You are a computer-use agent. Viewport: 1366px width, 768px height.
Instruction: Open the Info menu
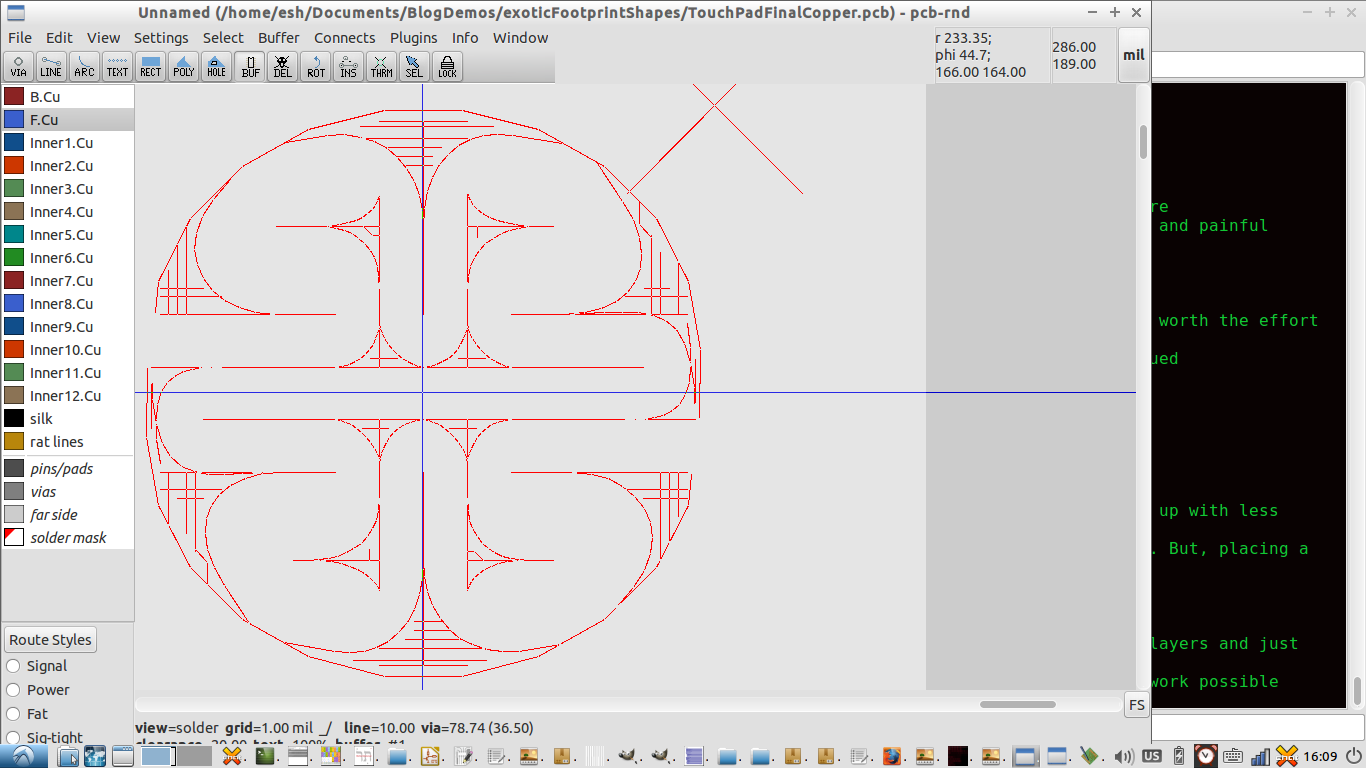click(x=465, y=38)
